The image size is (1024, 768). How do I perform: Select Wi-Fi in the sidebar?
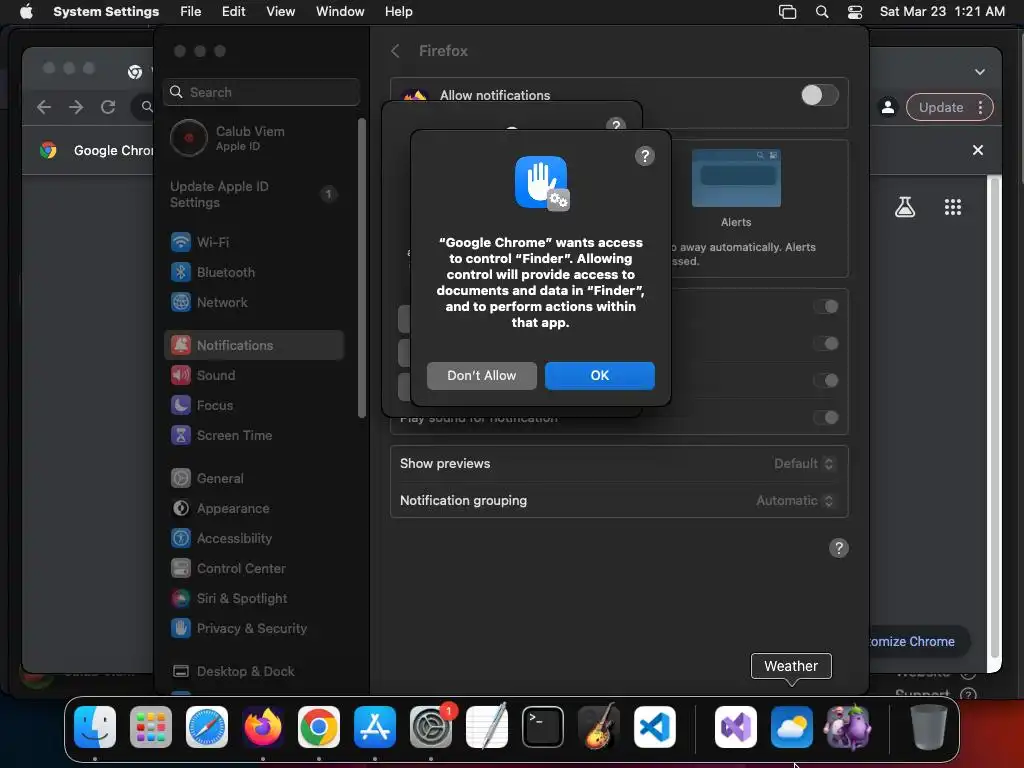(255, 242)
